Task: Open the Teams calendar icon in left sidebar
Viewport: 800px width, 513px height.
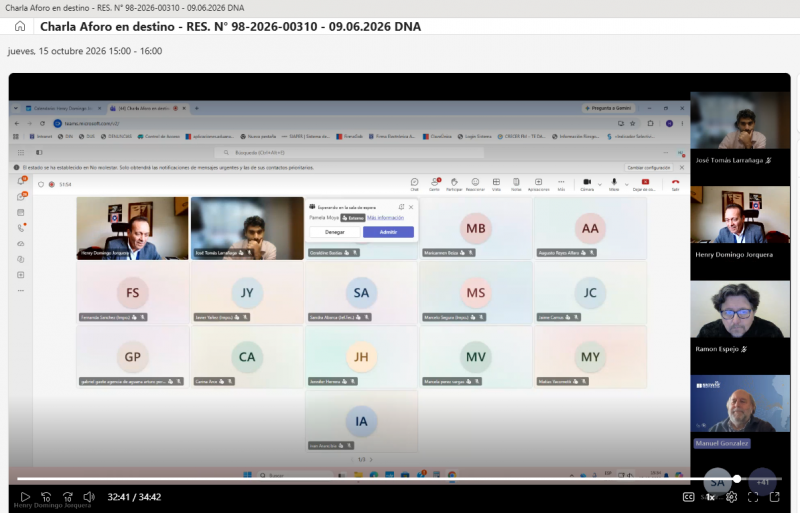Action: (21, 212)
